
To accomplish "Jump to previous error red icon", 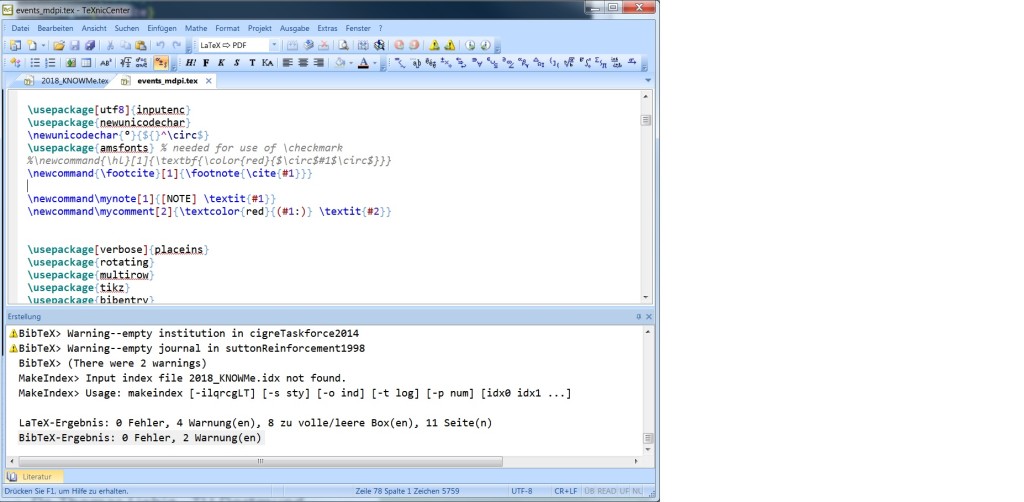I will (x=414, y=45).
